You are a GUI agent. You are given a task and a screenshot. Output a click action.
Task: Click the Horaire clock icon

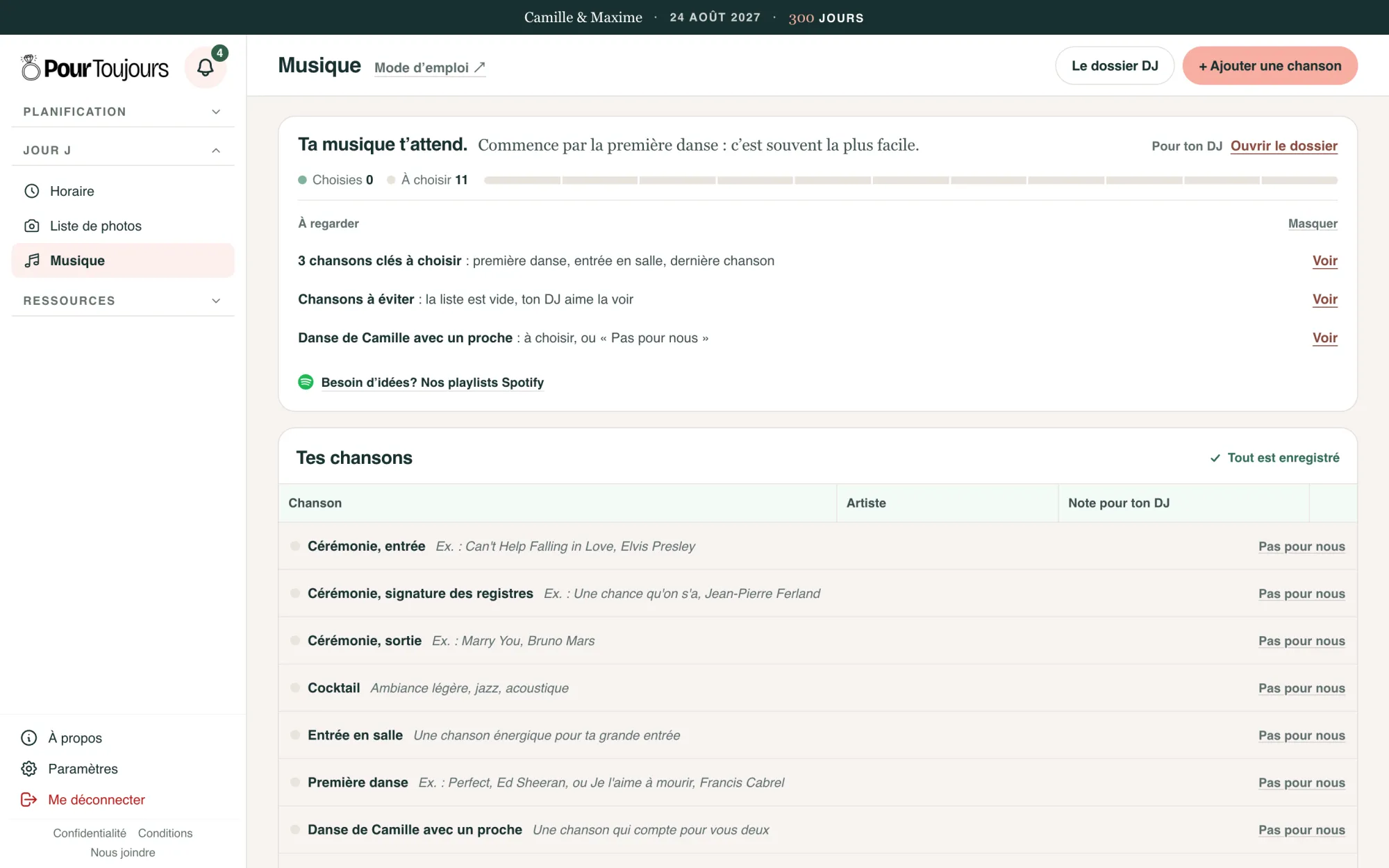[x=32, y=191]
